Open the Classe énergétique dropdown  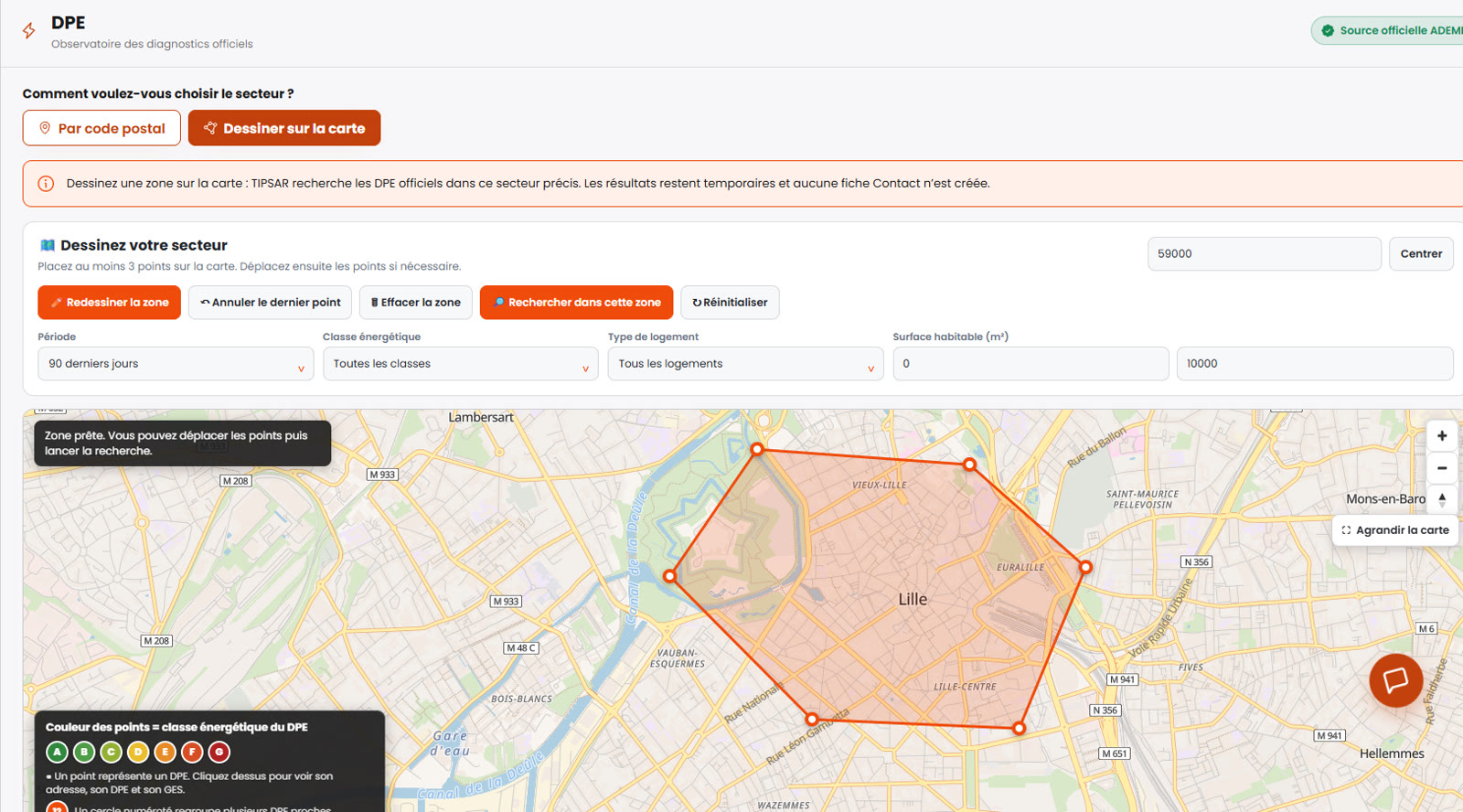(x=460, y=364)
